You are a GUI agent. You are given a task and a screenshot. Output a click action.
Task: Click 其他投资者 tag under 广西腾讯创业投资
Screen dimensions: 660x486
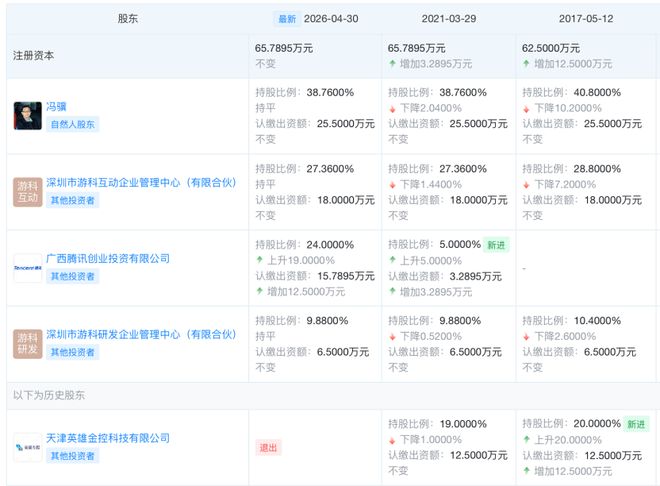[73, 276]
